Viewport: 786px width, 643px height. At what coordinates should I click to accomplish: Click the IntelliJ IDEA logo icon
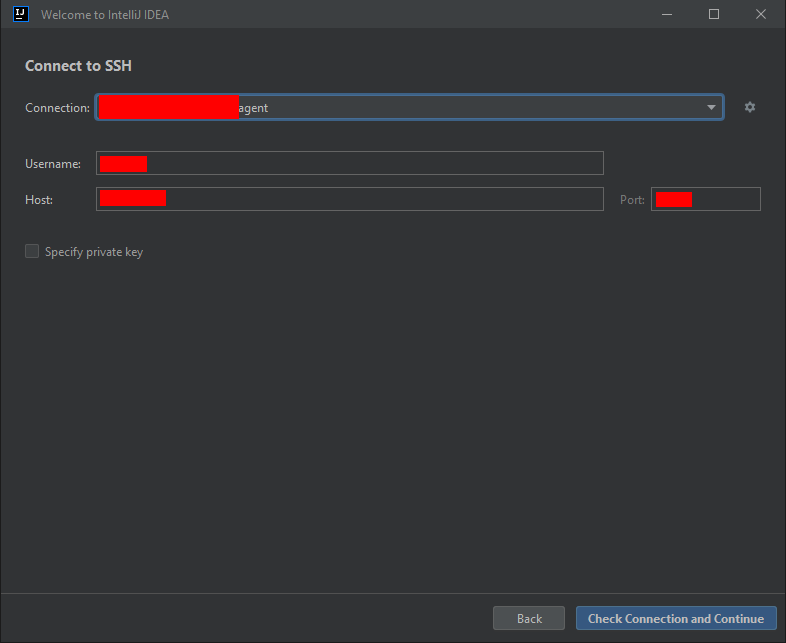tap(21, 14)
